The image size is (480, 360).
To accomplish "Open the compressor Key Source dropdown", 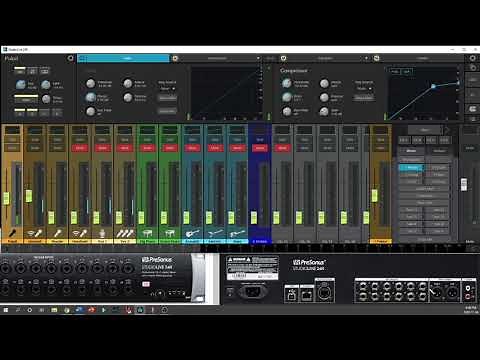I will [364, 89].
